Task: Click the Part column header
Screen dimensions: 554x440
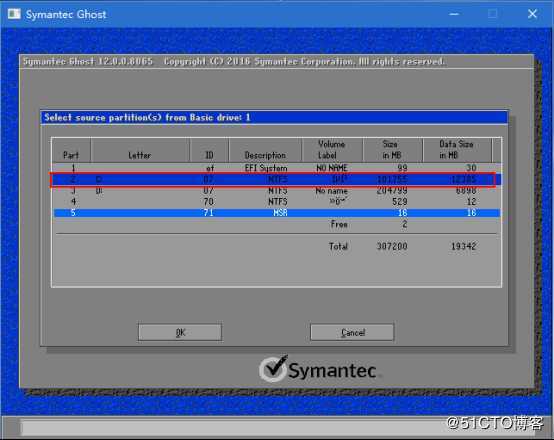Action: [x=71, y=151]
